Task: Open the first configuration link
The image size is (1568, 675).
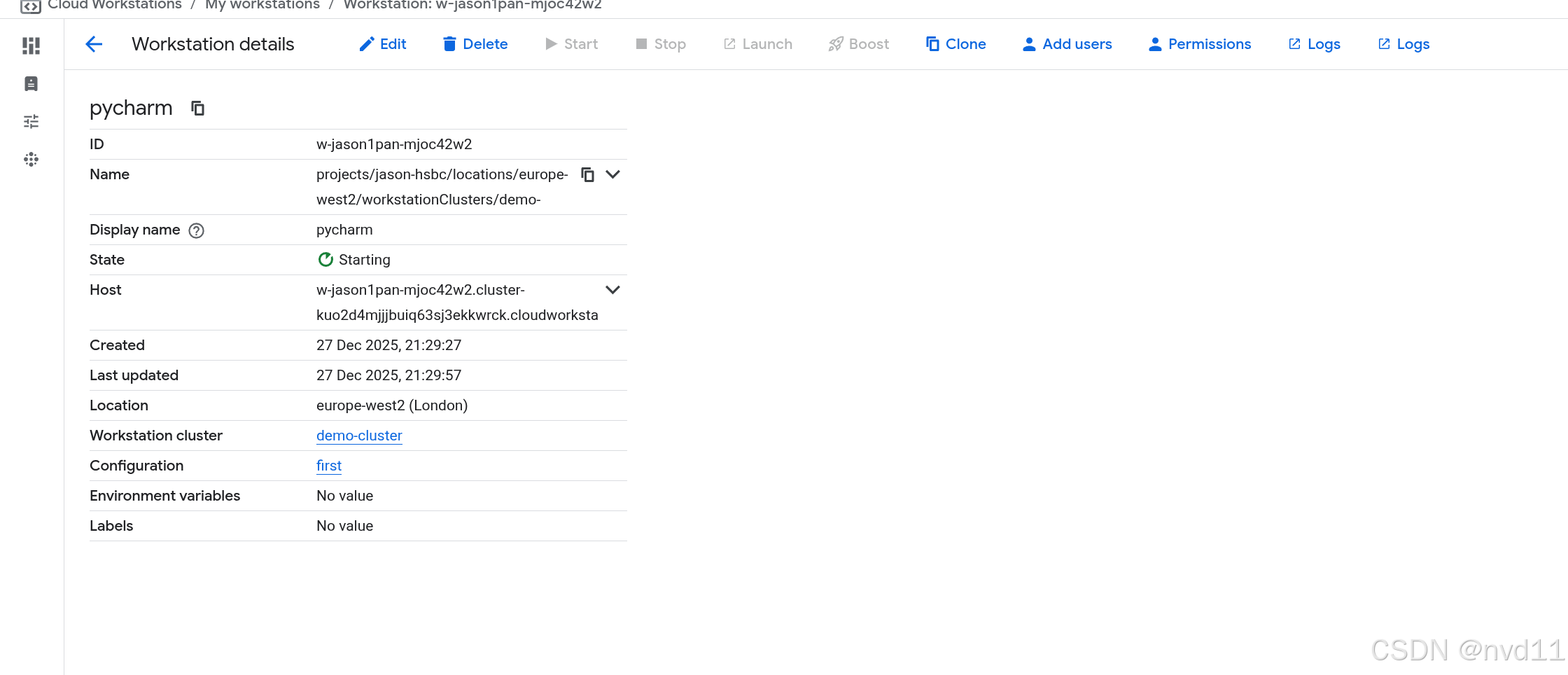Action: (x=329, y=466)
